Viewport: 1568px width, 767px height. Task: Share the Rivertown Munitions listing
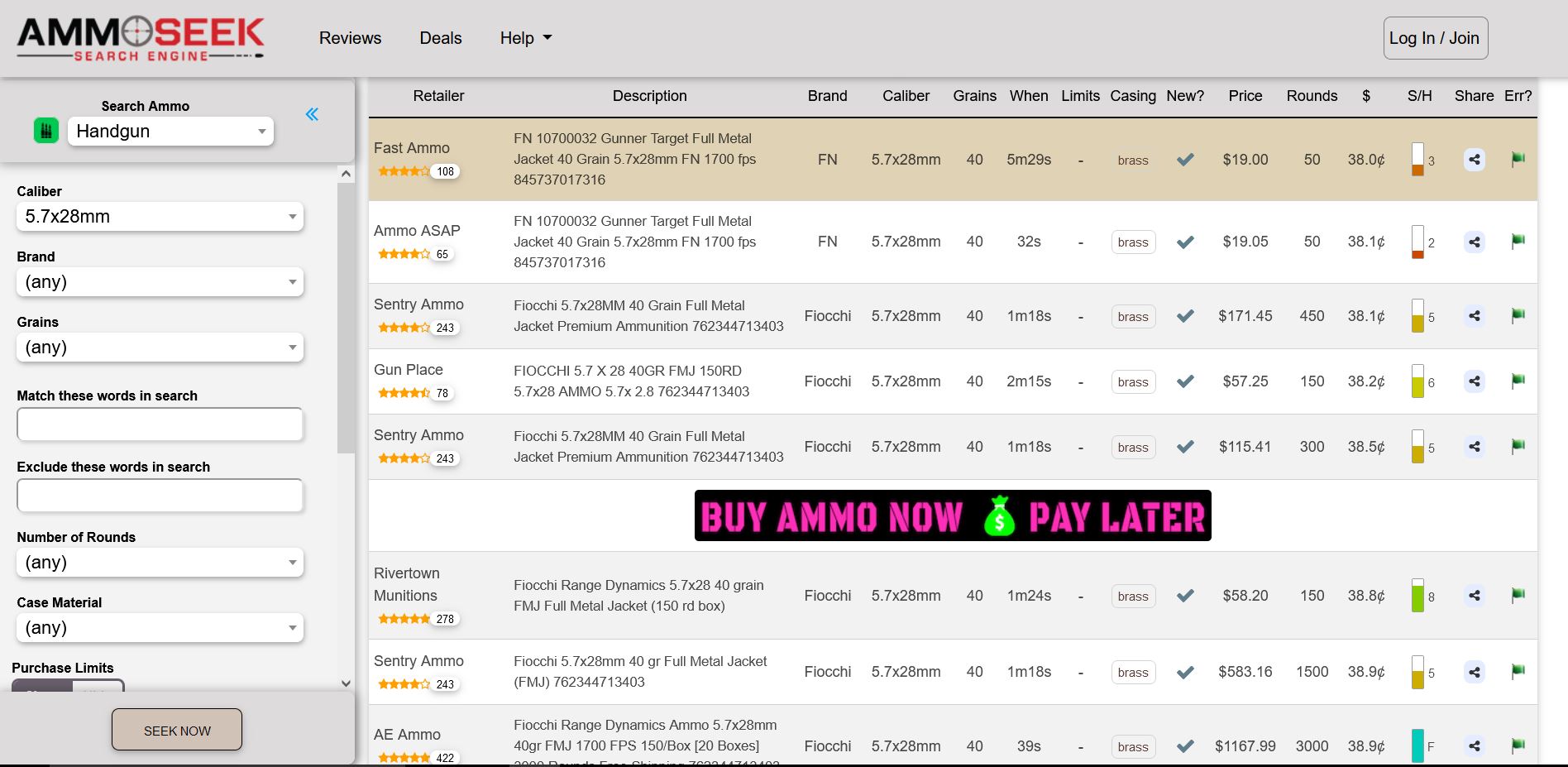click(x=1474, y=596)
